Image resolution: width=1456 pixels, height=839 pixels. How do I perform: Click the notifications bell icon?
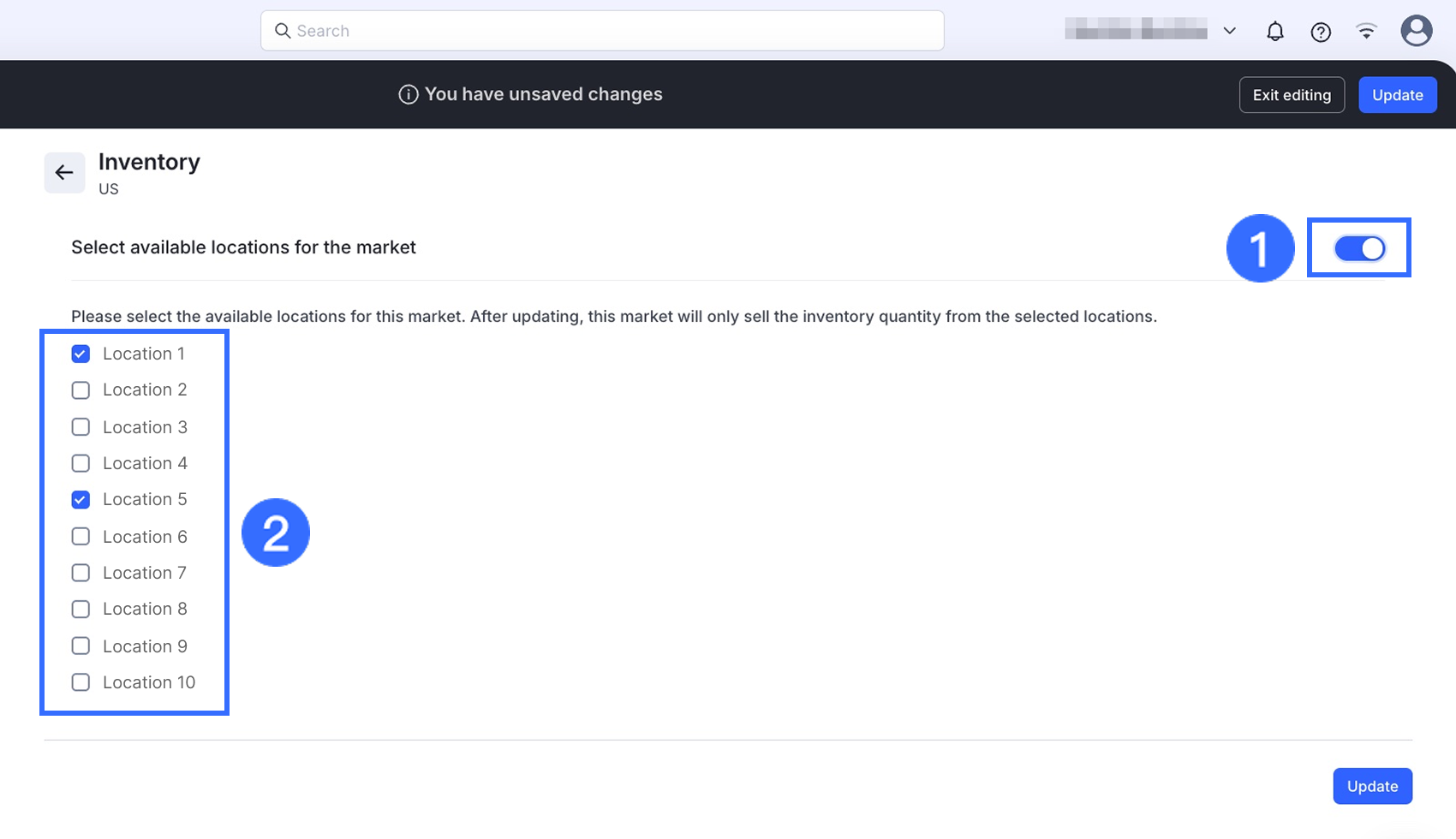[x=1274, y=32]
